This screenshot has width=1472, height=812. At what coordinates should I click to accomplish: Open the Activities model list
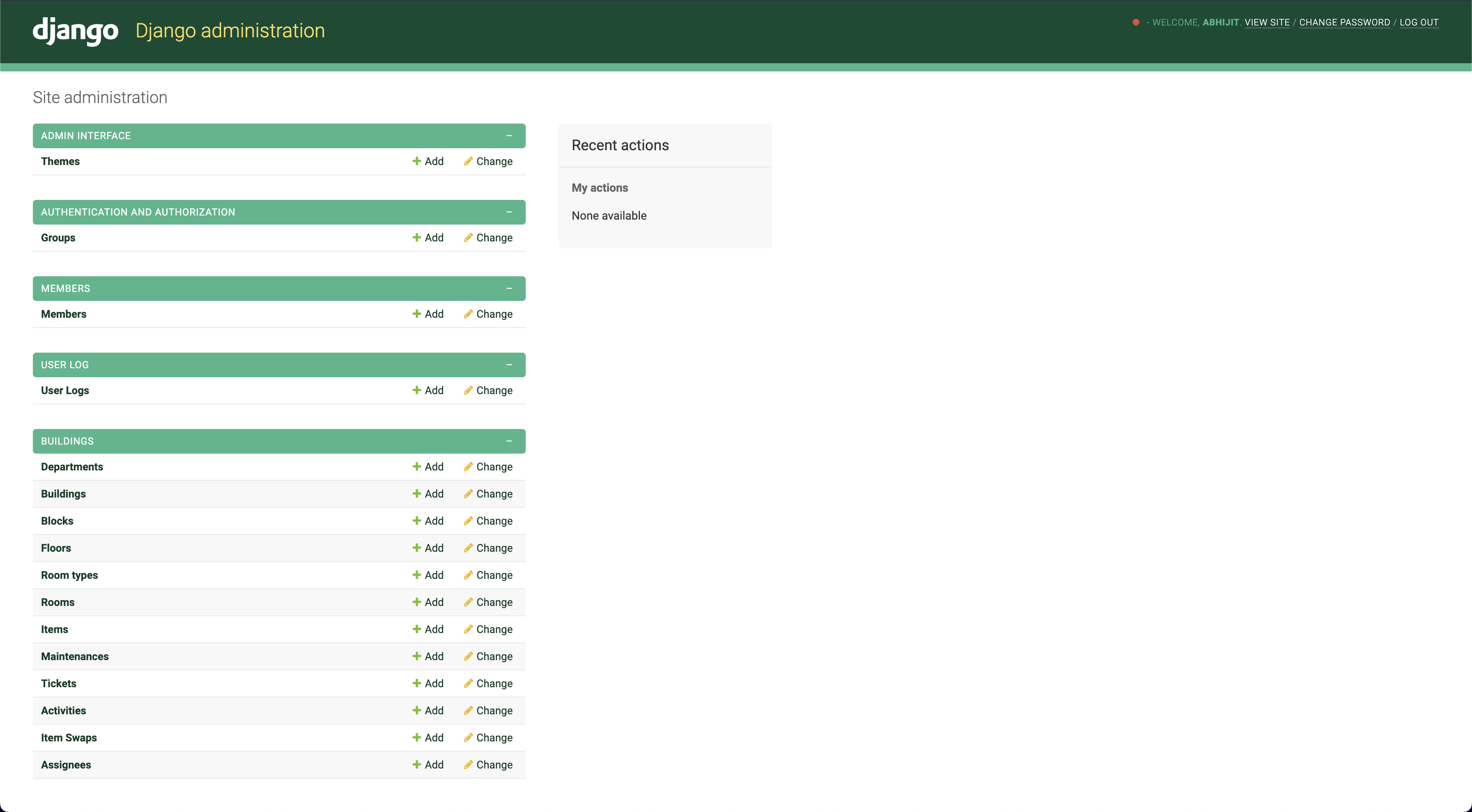(x=63, y=710)
